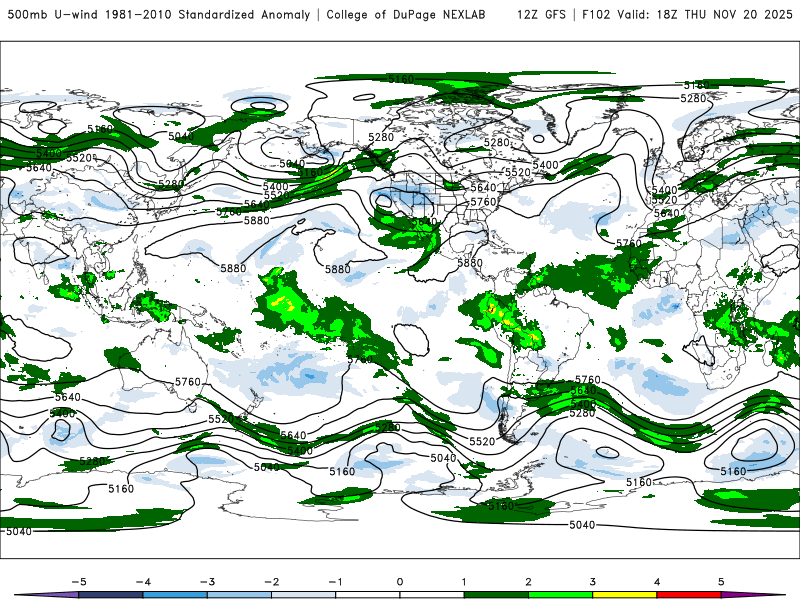Screen dimensions: 800x600
Task: Click the '12Z GFS' model run label
Action: 541,15
